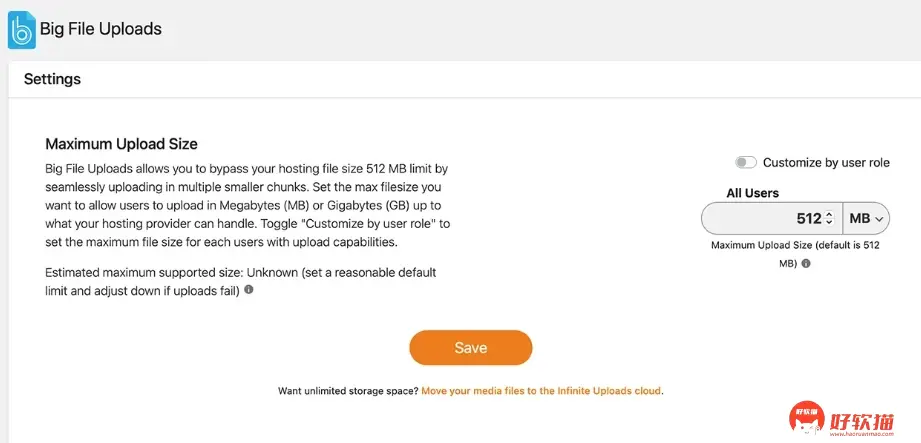Click the All Users label
Image resolution: width=921 pixels, height=443 pixels.
752,193
